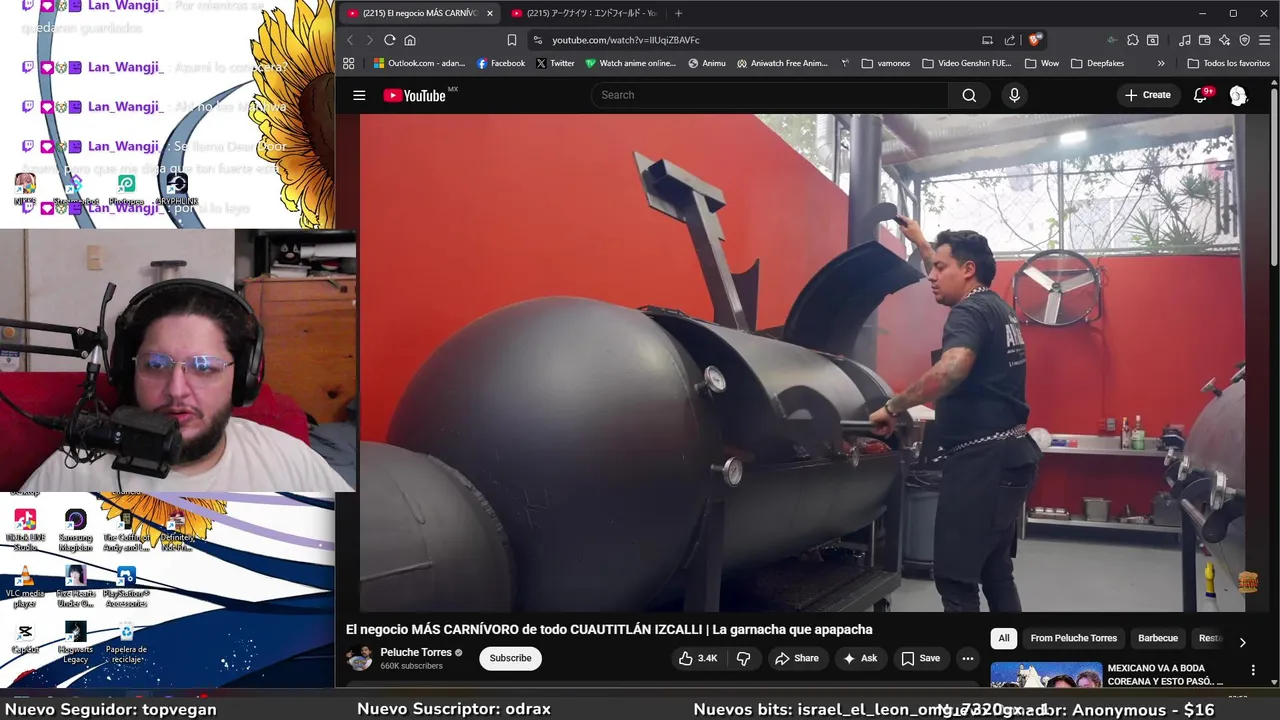The image size is (1280, 720).
Task: Navigate back in the browser
Action: point(349,40)
